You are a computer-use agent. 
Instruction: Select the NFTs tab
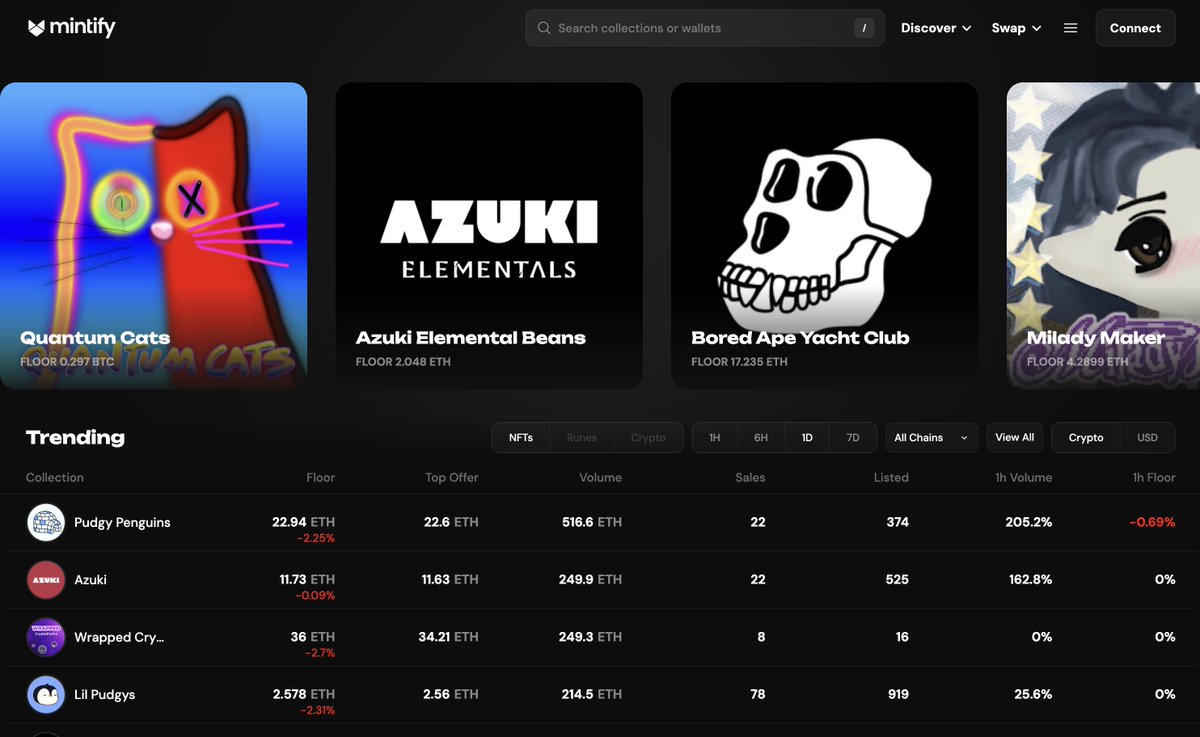point(521,438)
